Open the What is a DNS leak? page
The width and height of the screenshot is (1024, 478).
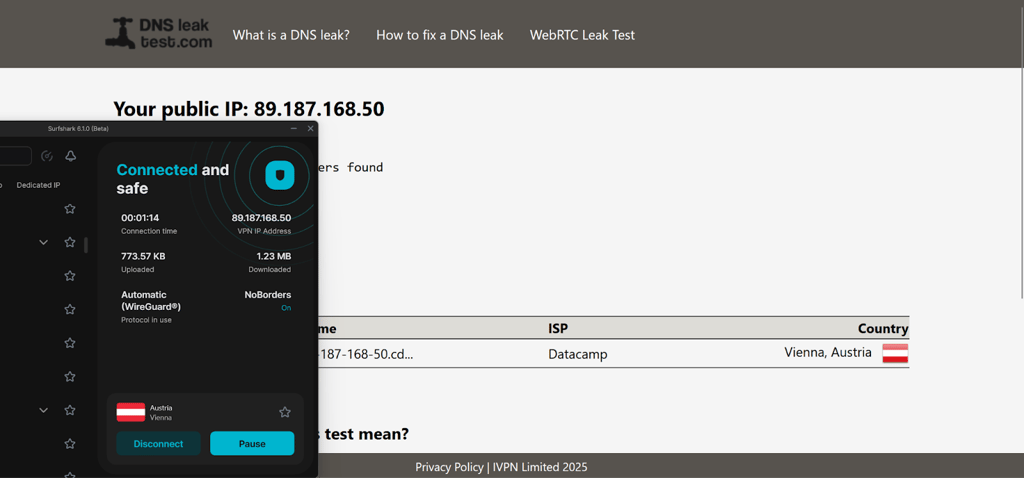click(x=291, y=35)
